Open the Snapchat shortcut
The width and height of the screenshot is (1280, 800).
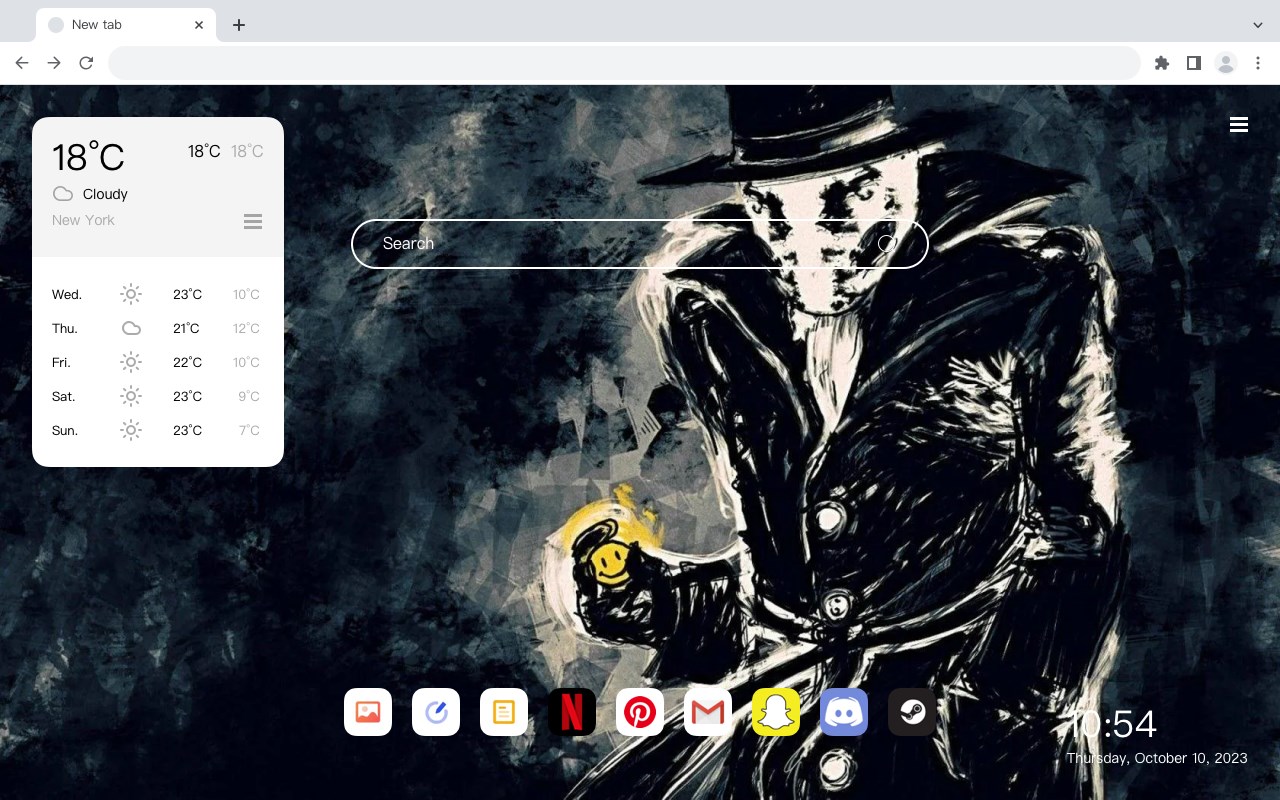[x=776, y=712]
